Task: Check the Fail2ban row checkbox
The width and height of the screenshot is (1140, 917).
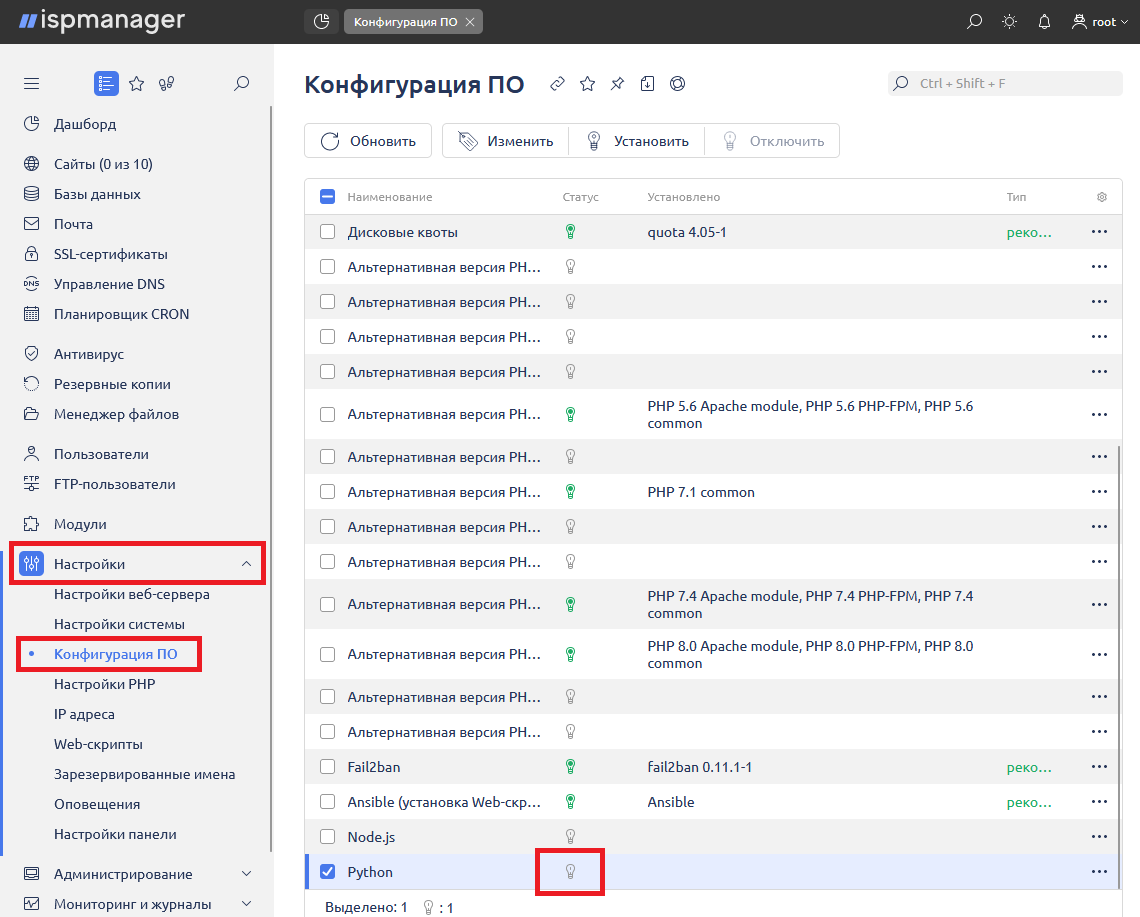Action: (327, 767)
